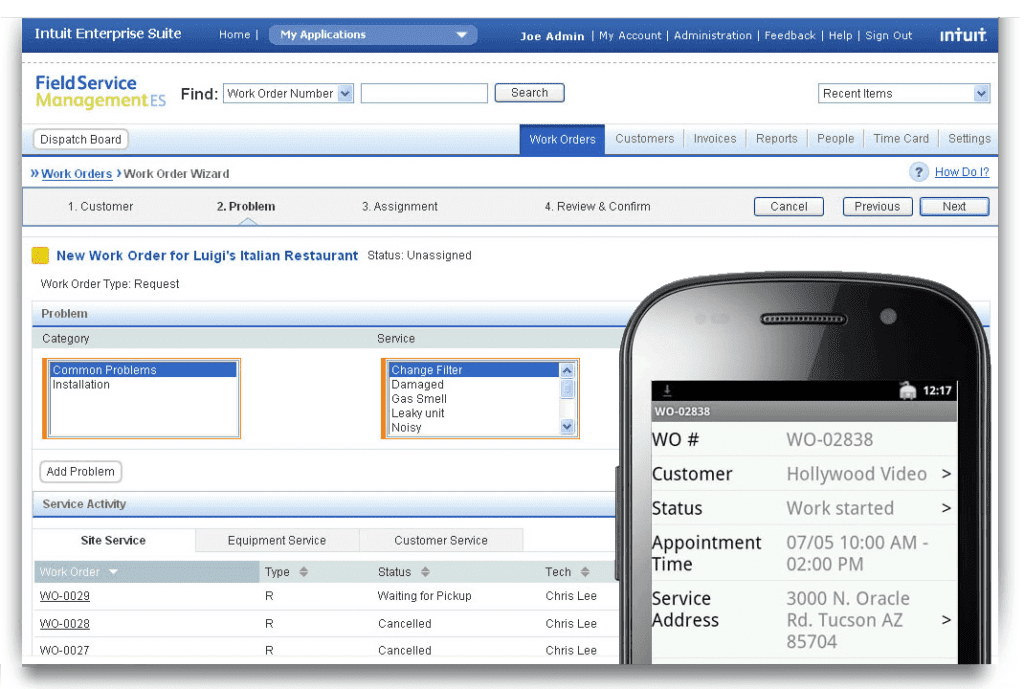Click the Service list scrollbar thumb

[567, 390]
